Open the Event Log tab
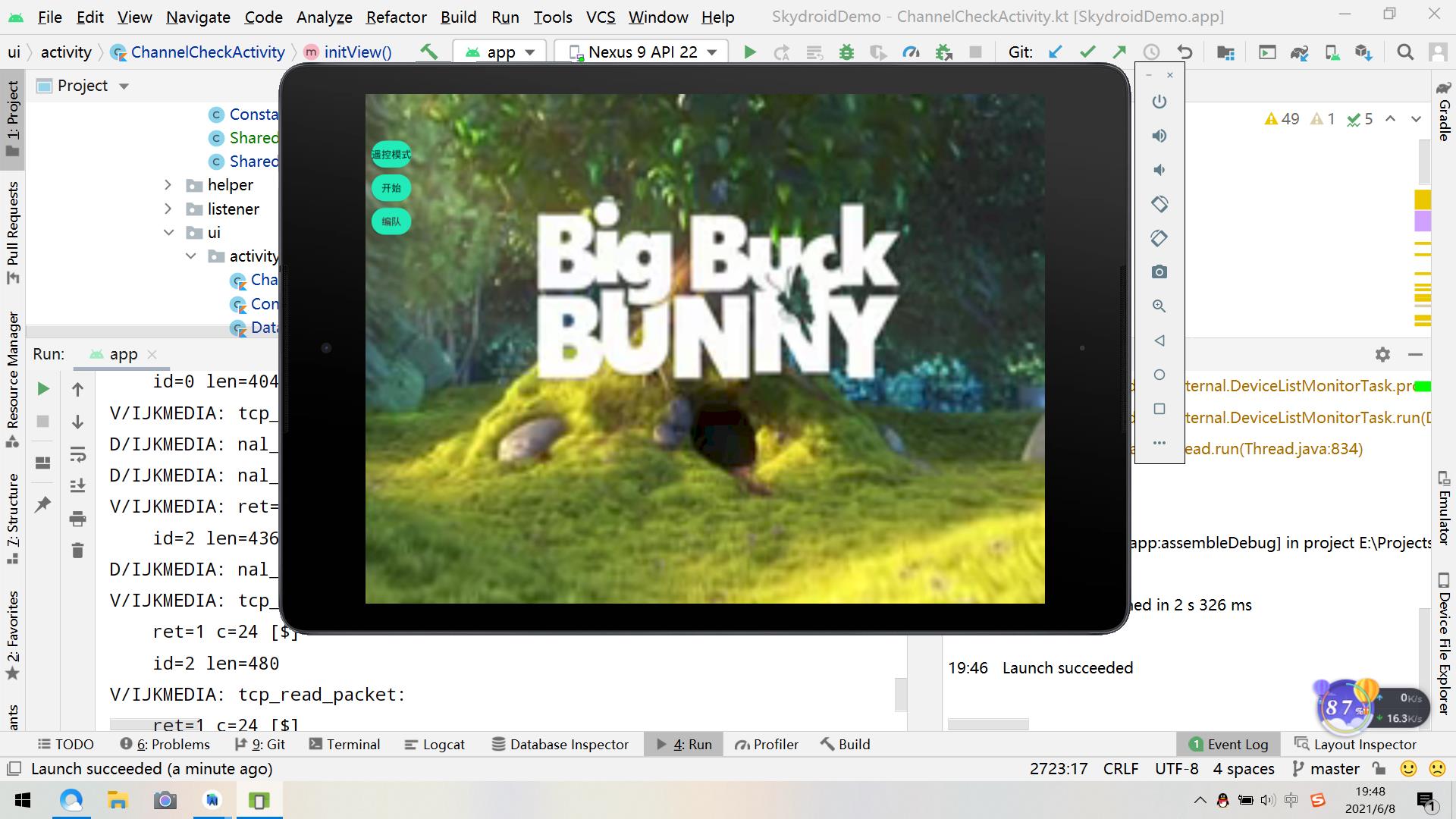Viewport: 1456px width, 819px height. [x=1228, y=745]
